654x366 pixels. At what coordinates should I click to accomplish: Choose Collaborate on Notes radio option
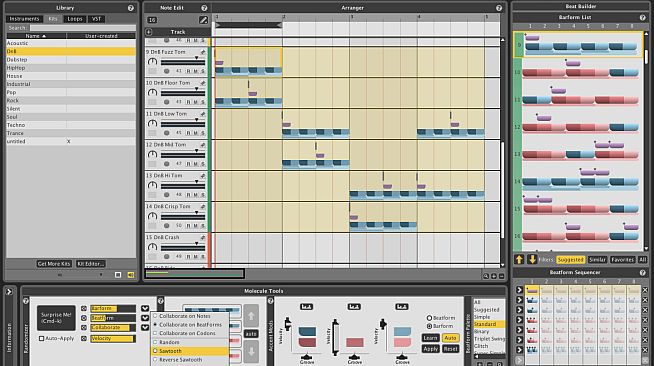point(155,316)
